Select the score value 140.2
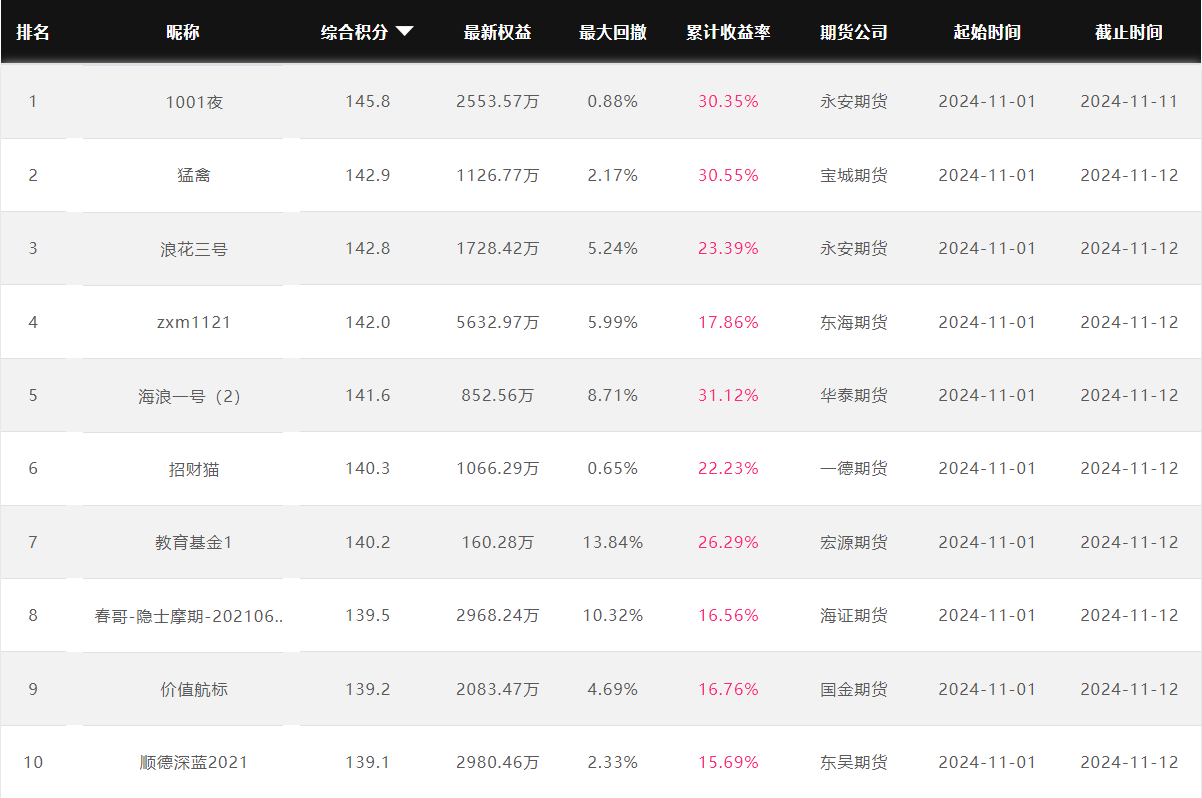 367,542
